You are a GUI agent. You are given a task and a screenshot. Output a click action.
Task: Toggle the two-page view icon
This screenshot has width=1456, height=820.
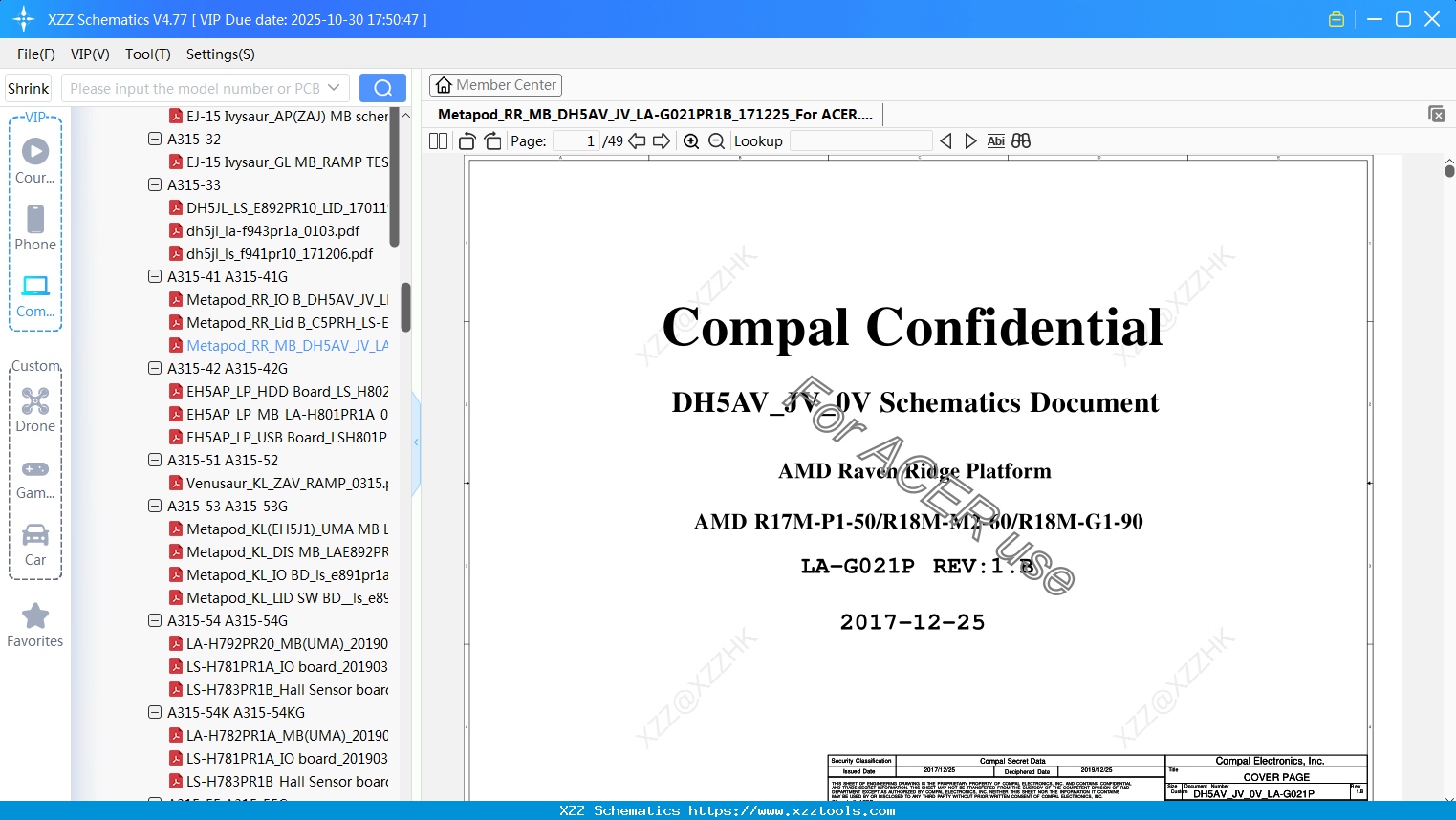click(438, 141)
